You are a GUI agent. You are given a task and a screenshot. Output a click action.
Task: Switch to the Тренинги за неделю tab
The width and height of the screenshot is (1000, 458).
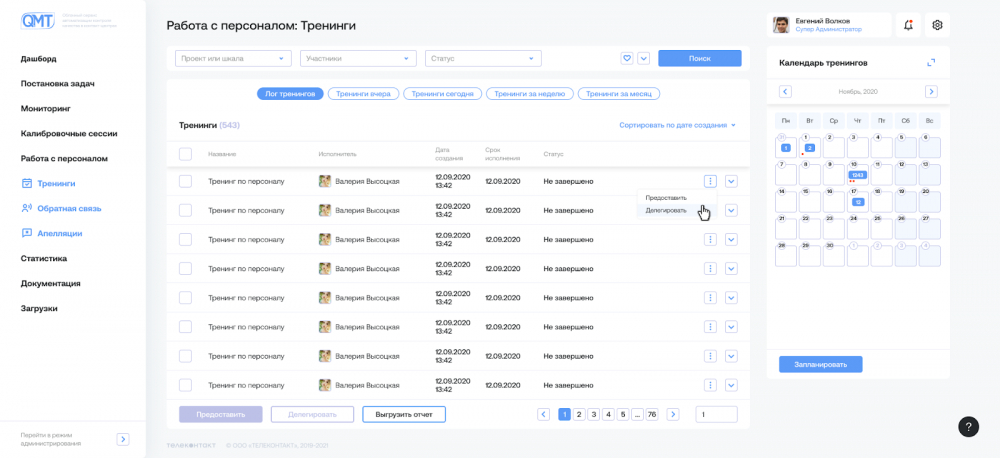tap(530, 94)
